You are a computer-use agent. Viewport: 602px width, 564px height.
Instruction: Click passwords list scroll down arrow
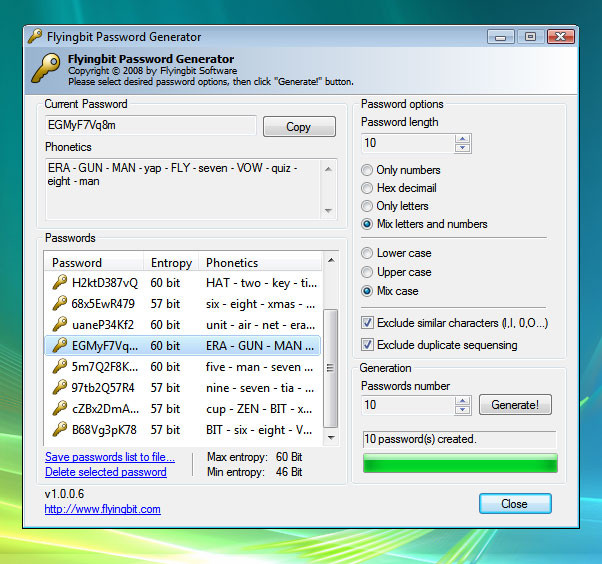coord(331,437)
